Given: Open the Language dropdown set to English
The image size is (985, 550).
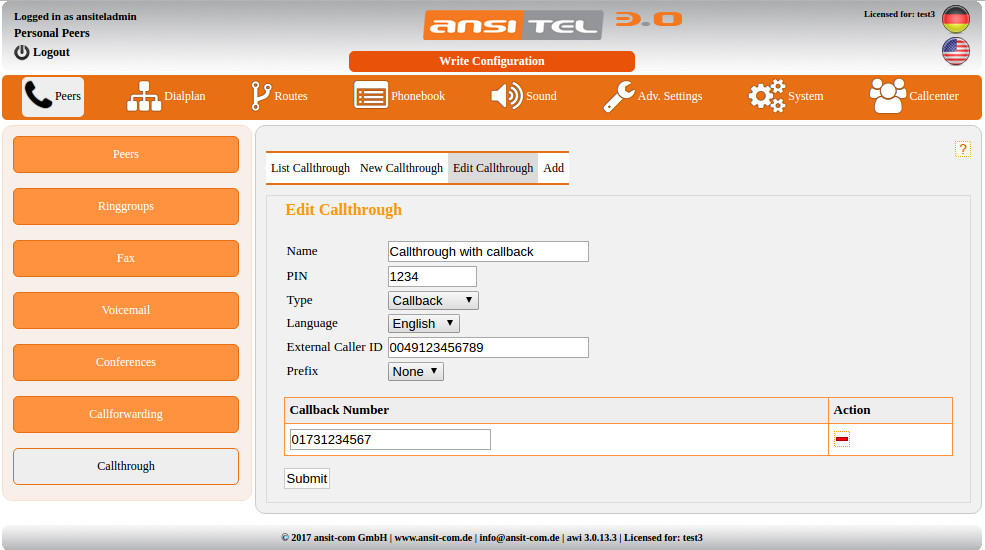Looking at the screenshot, I should pos(423,323).
